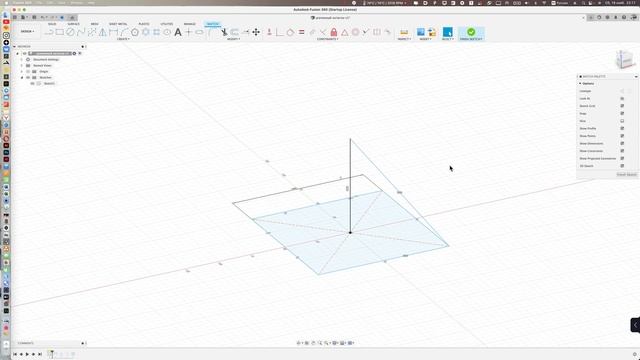Toggle the Look At option
Viewport: 640px width, 360px height.
(x=622, y=98)
